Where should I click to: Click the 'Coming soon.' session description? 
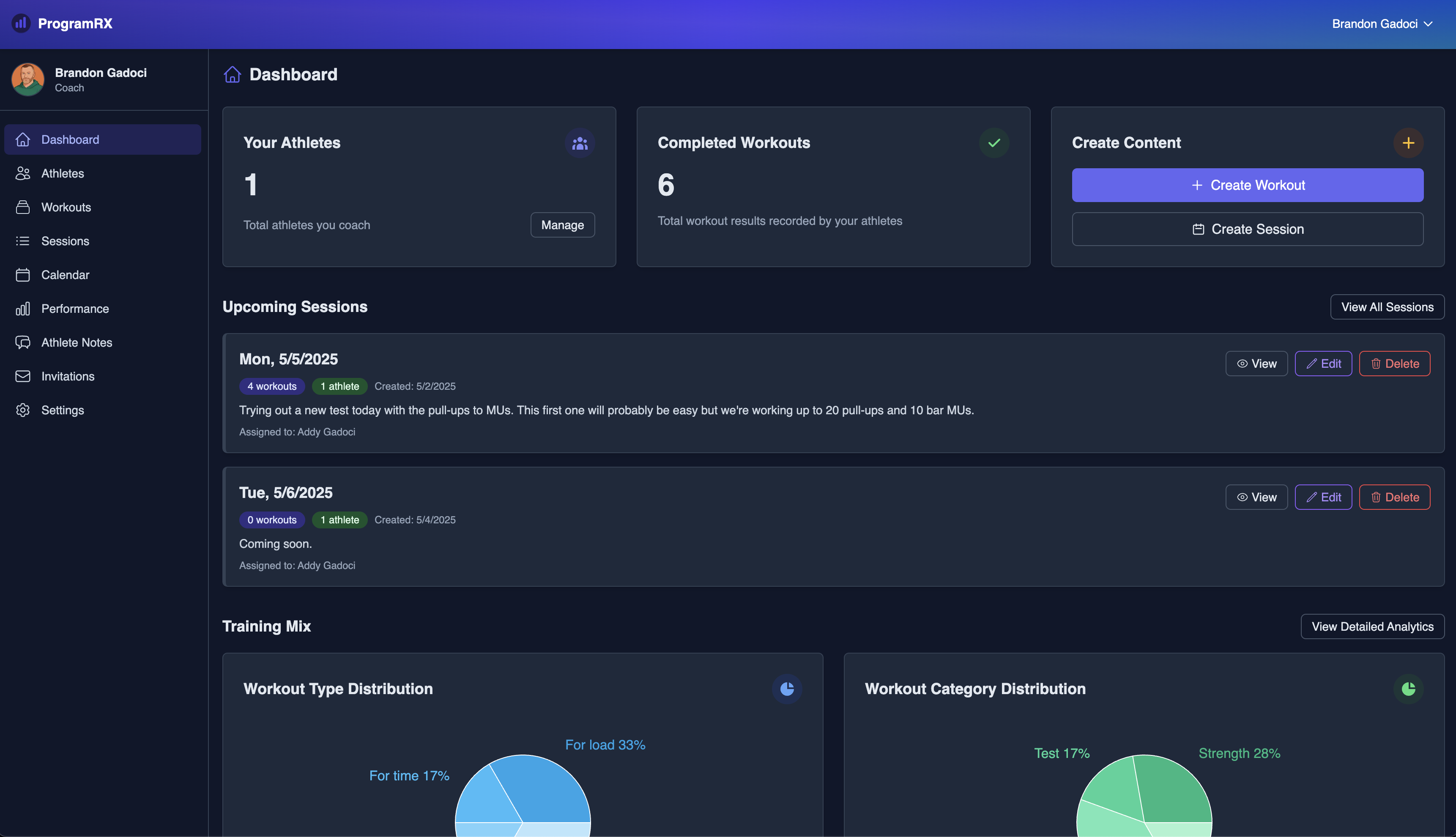pos(275,544)
